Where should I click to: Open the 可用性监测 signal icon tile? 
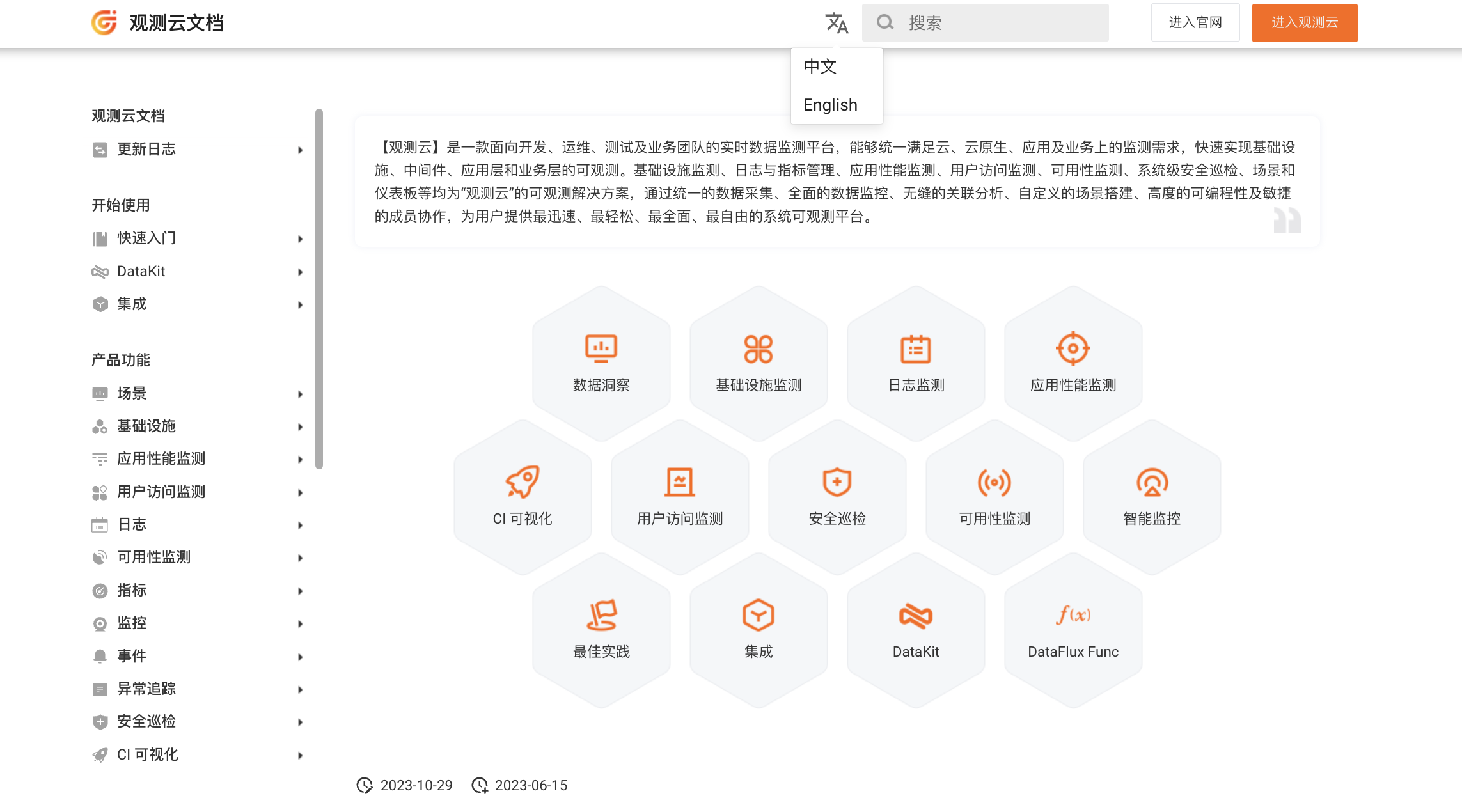click(x=994, y=482)
